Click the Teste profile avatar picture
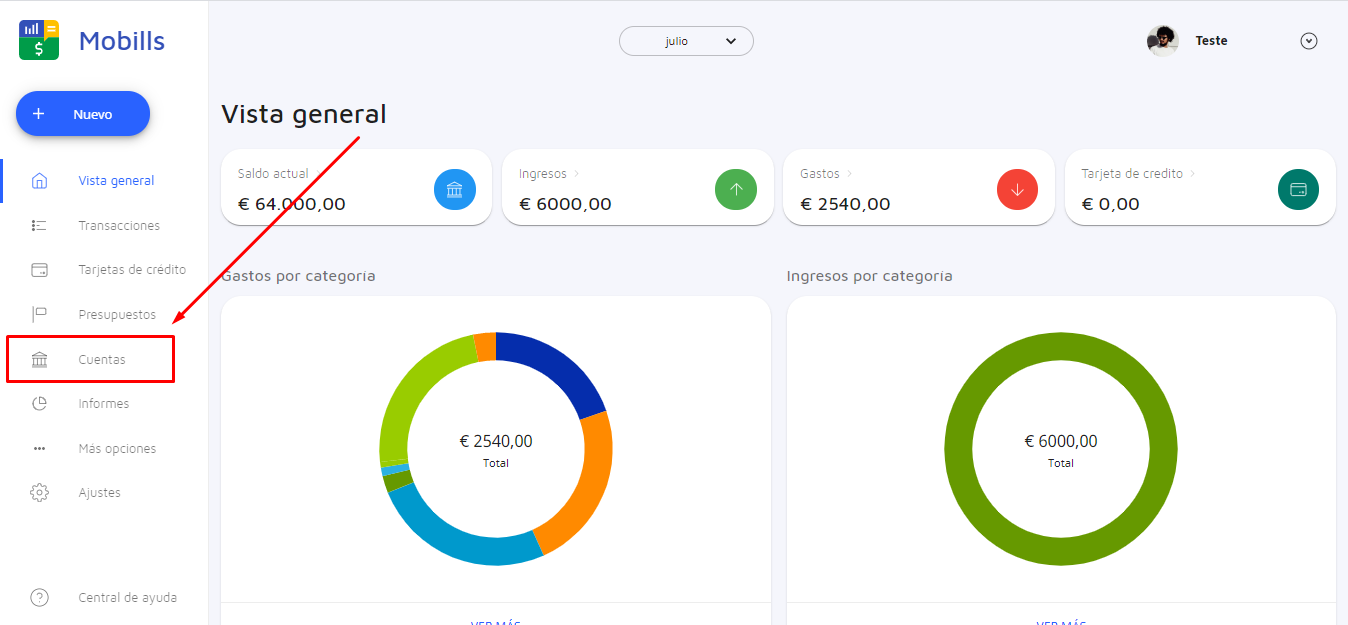The height and width of the screenshot is (625, 1348). click(1162, 41)
